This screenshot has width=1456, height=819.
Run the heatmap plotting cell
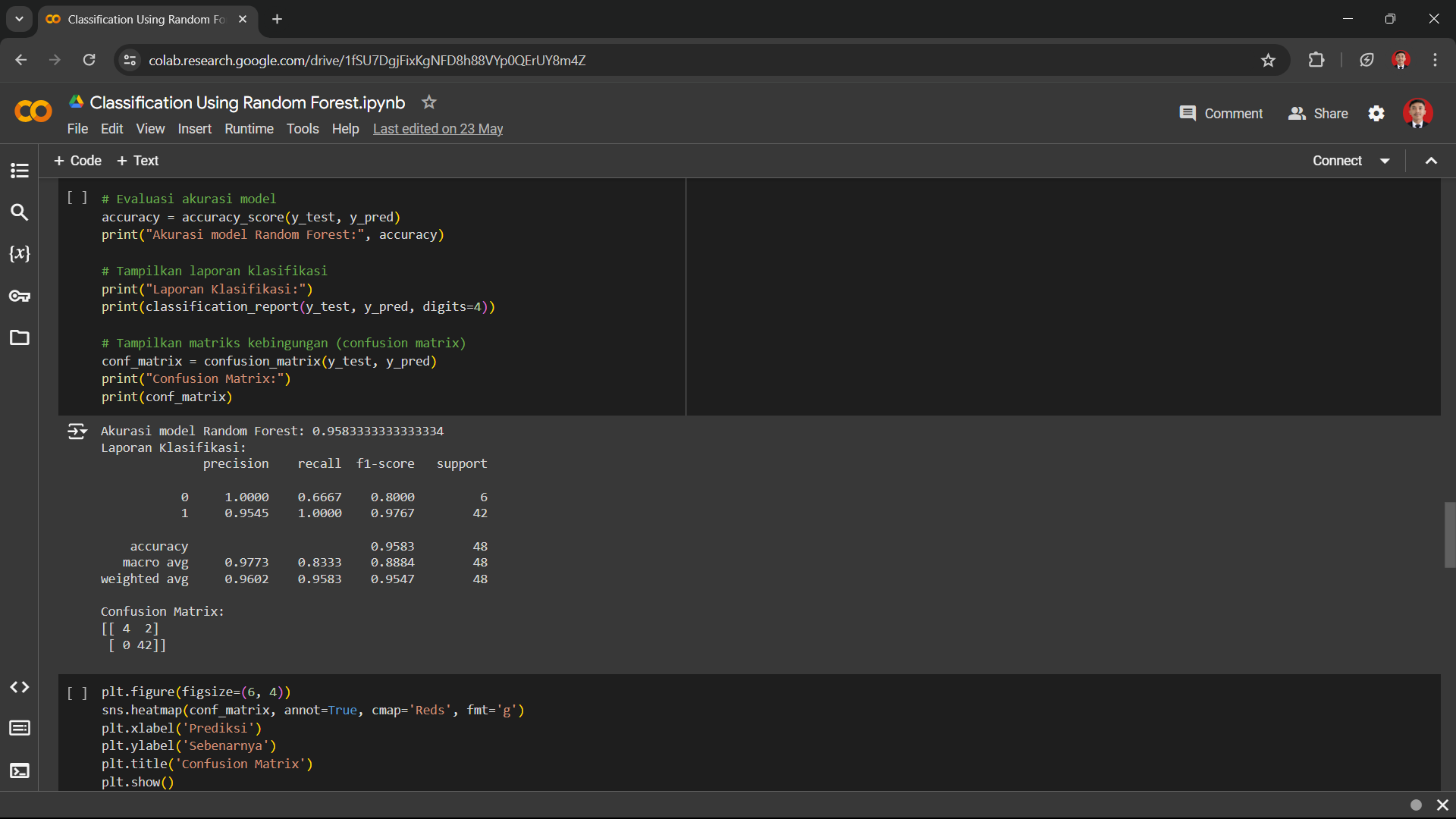click(x=77, y=692)
